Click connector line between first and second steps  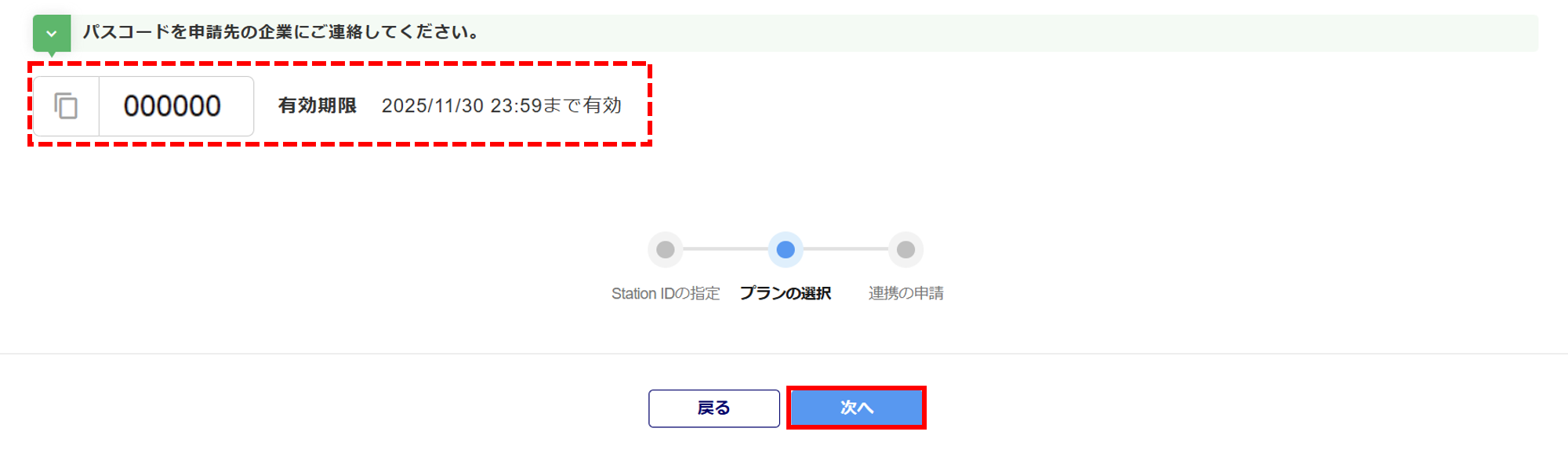[x=725, y=249]
